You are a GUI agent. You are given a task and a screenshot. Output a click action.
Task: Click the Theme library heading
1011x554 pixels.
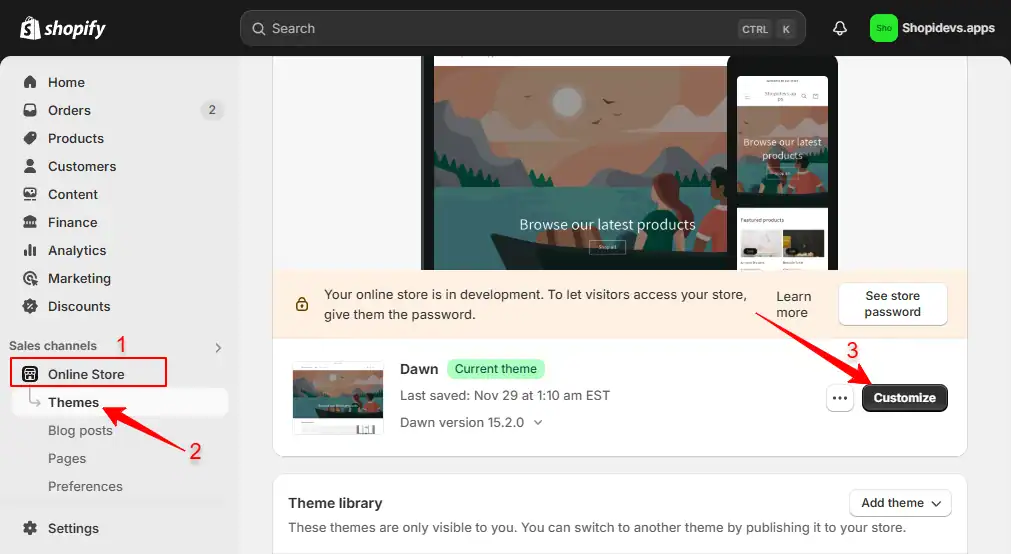pyautogui.click(x=335, y=503)
